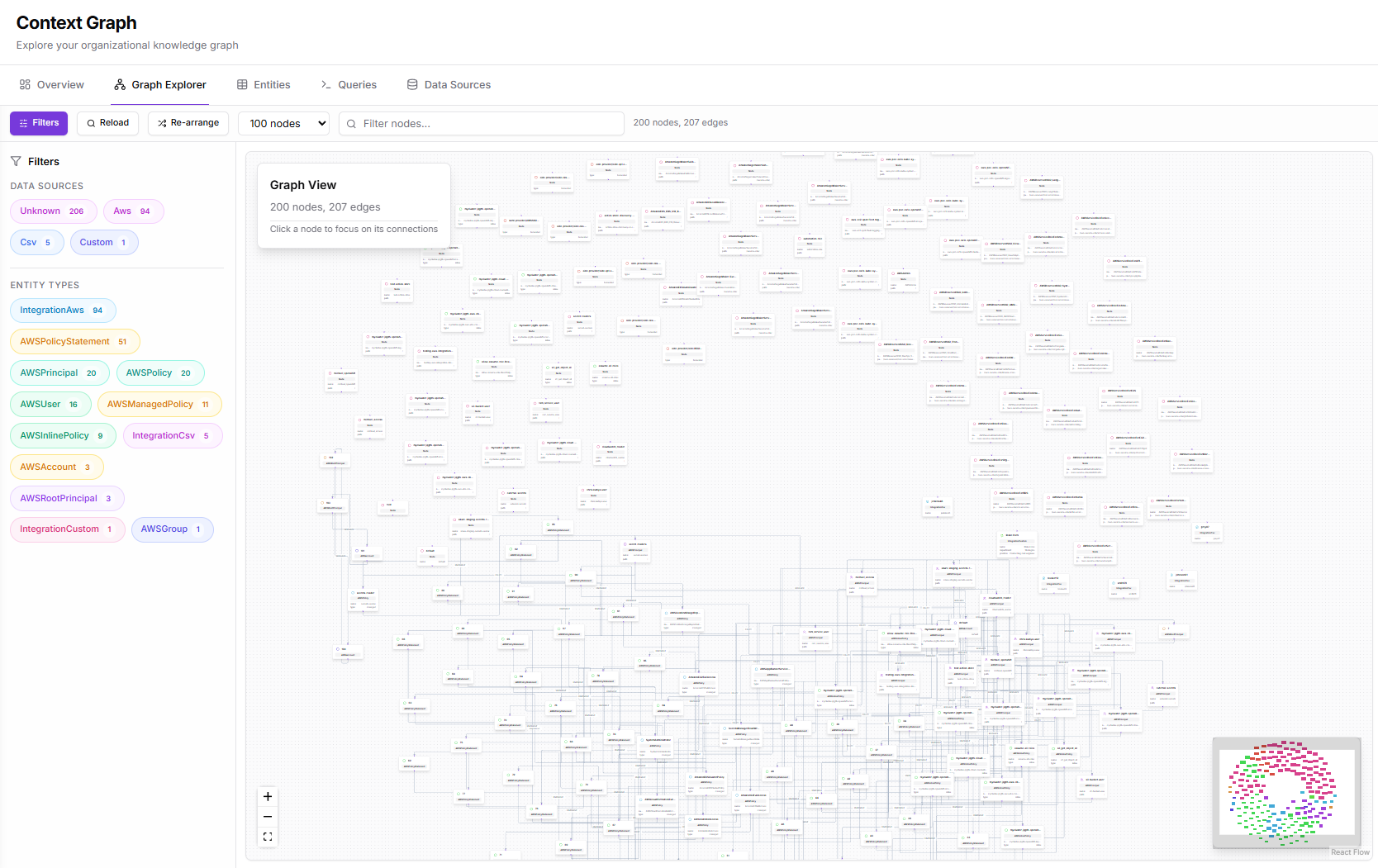Select the AWSRootPrincipal filter chip
Image resolution: width=1378 pixels, height=868 pixels.
pos(67,499)
